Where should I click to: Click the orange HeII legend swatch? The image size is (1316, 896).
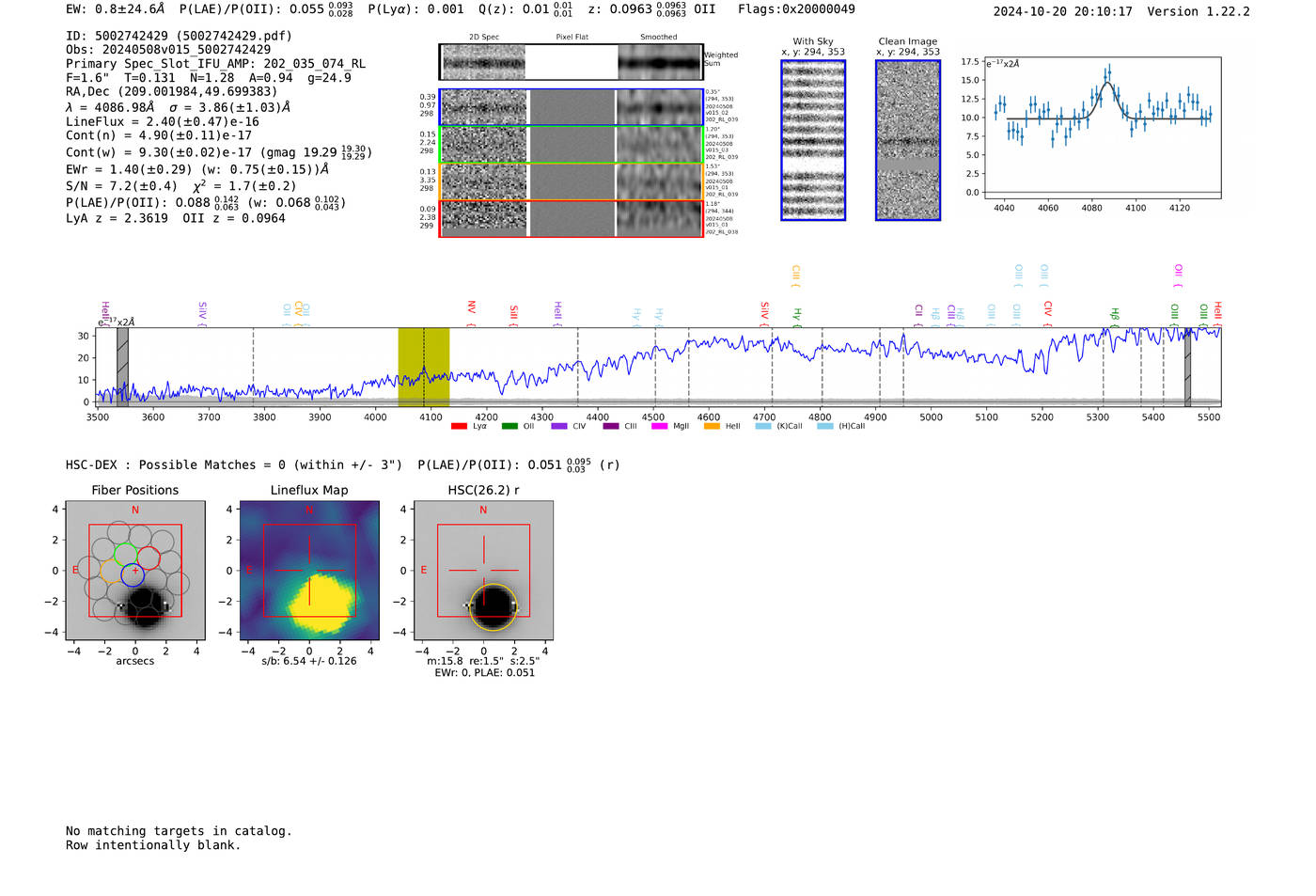coord(712,427)
